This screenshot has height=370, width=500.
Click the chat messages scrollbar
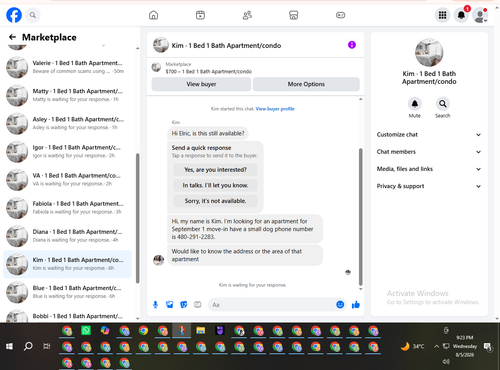click(360, 217)
